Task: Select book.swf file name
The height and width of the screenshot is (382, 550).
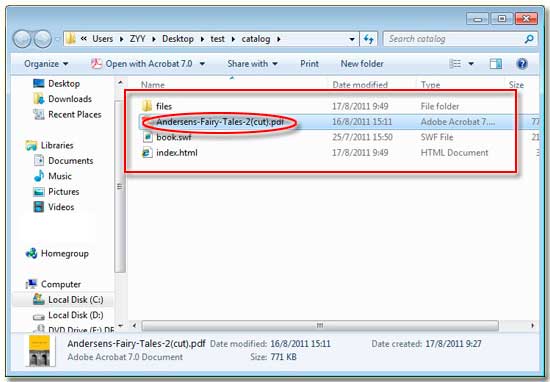Action: (174, 137)
